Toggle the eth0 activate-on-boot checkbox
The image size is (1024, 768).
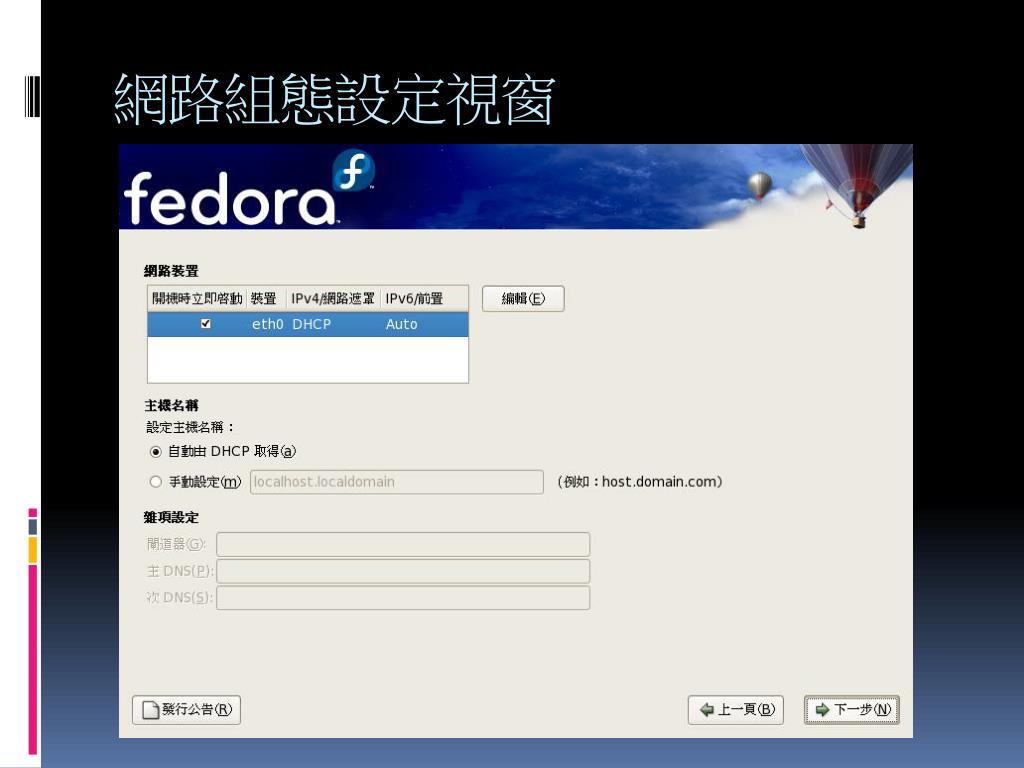206,324
